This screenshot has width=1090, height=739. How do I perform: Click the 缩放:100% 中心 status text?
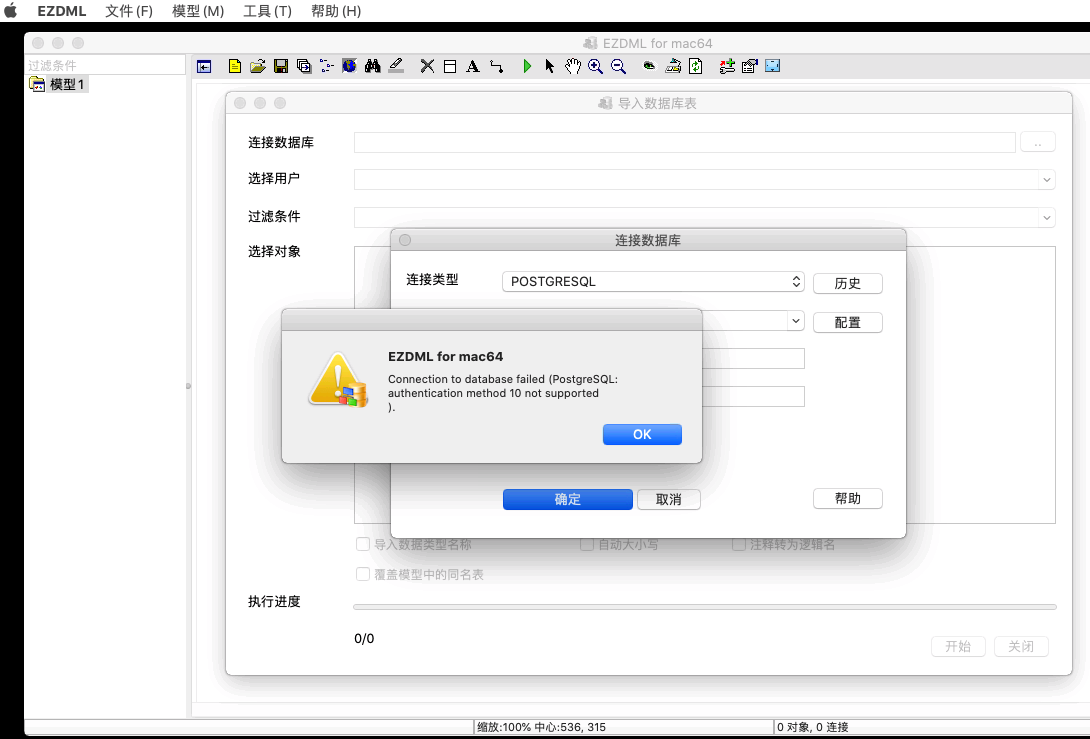[542, 727]
